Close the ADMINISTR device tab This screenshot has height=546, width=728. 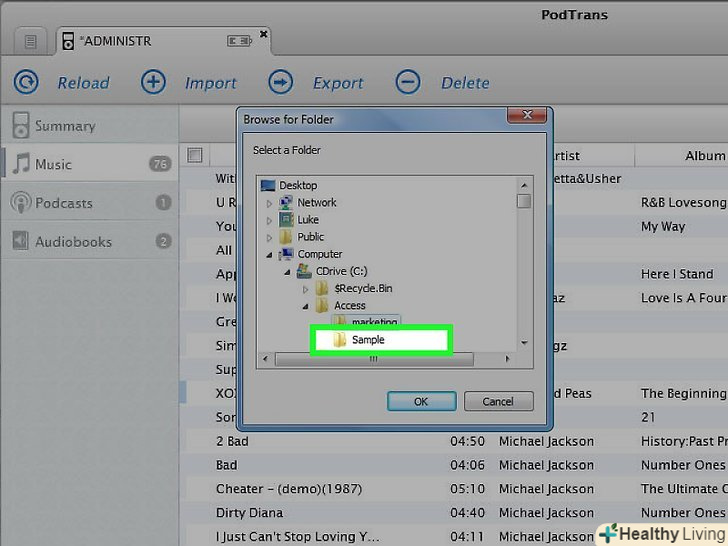(263, 34)
